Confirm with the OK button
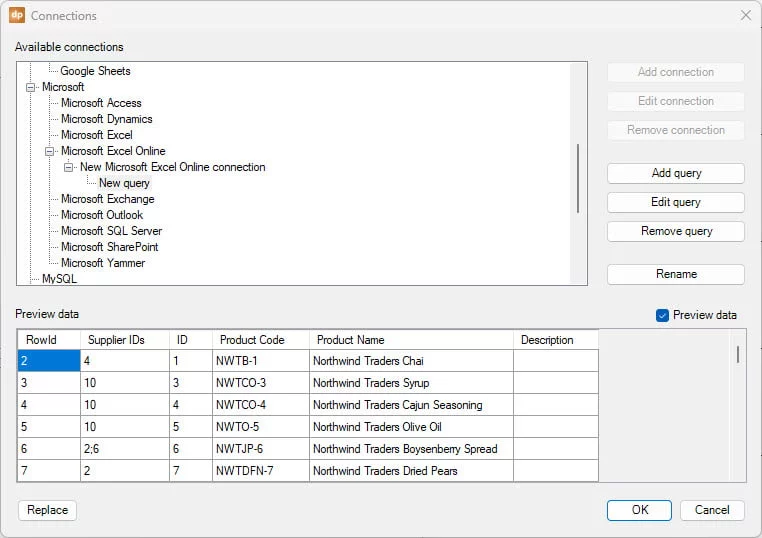This screenshot has width=762, height=538. pyautogui.click(x=639, y=510)
